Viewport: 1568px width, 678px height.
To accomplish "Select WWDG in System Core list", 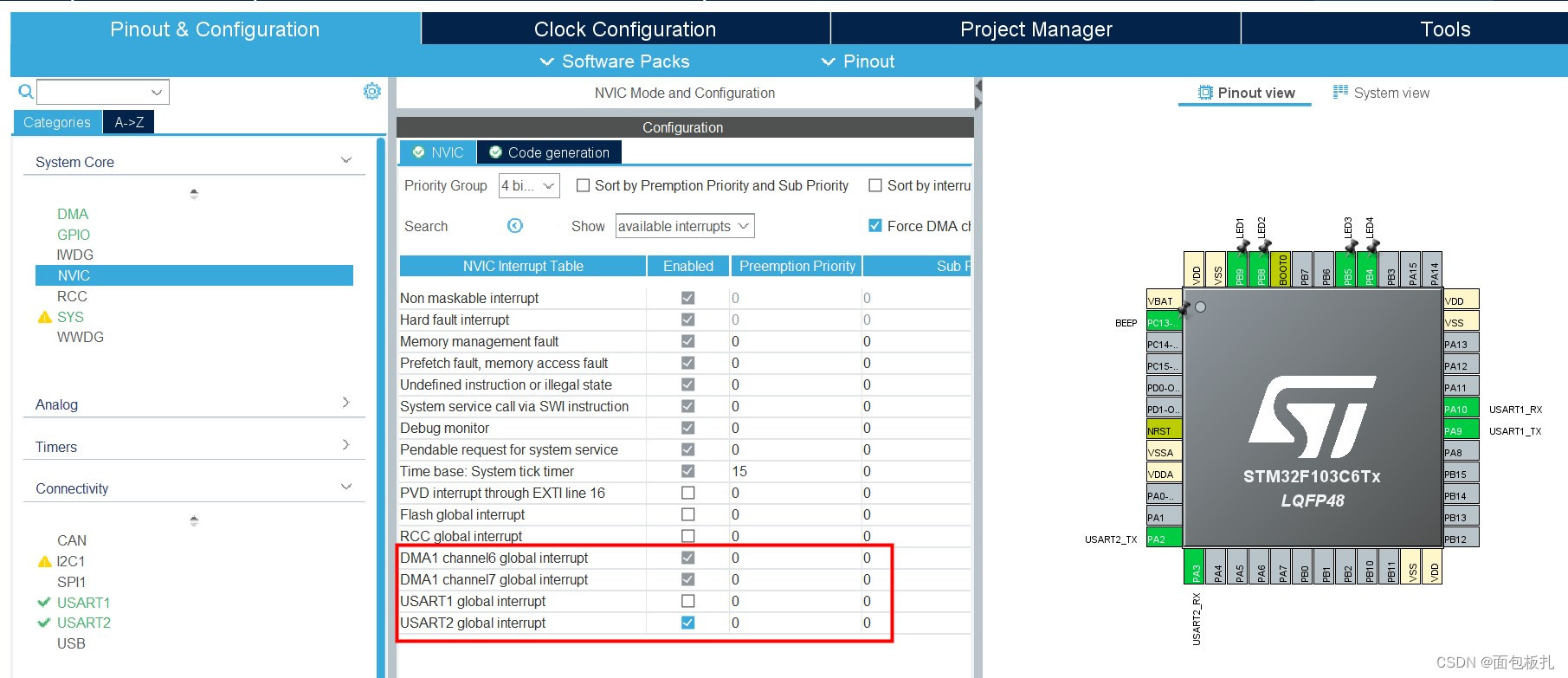I will tap(81, 337).
